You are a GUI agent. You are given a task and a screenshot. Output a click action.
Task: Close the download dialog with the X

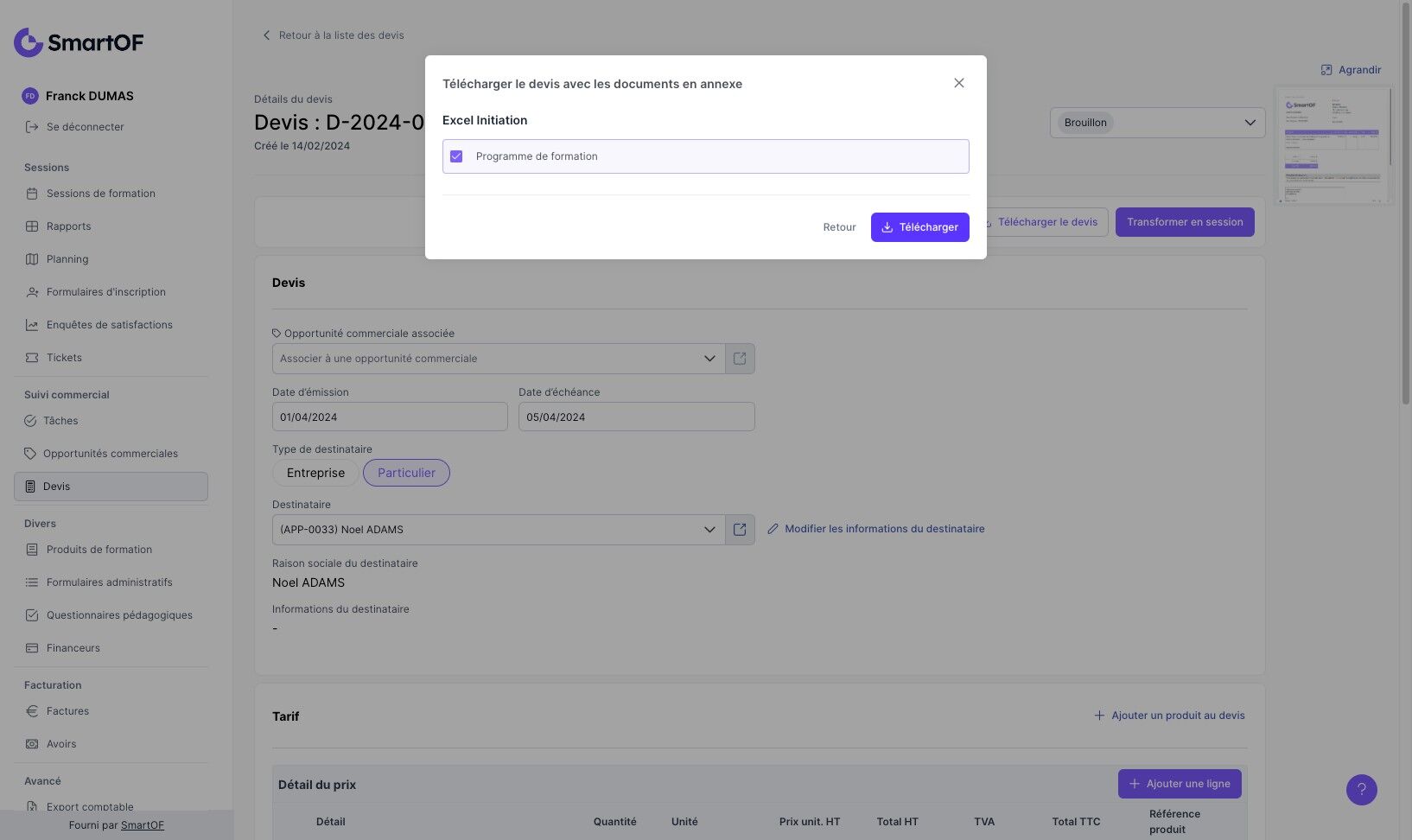click(x=958, y=83)
